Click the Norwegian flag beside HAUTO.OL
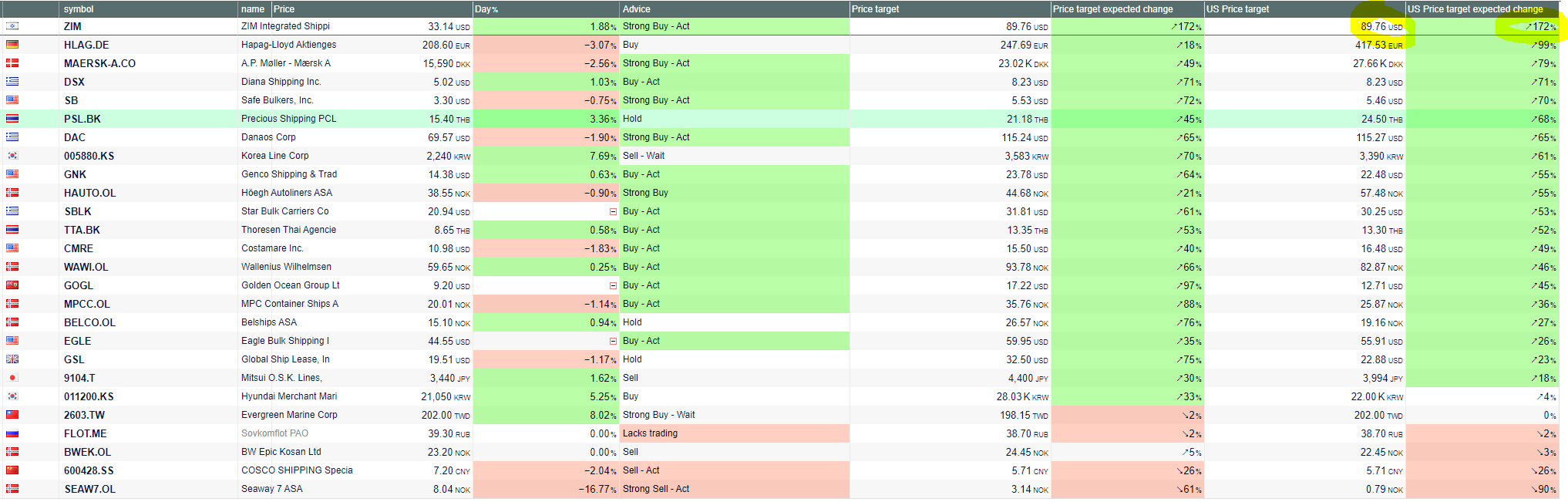Viewport: 1568px width, 502px height. pyautogui.click(x=12, y=193)
